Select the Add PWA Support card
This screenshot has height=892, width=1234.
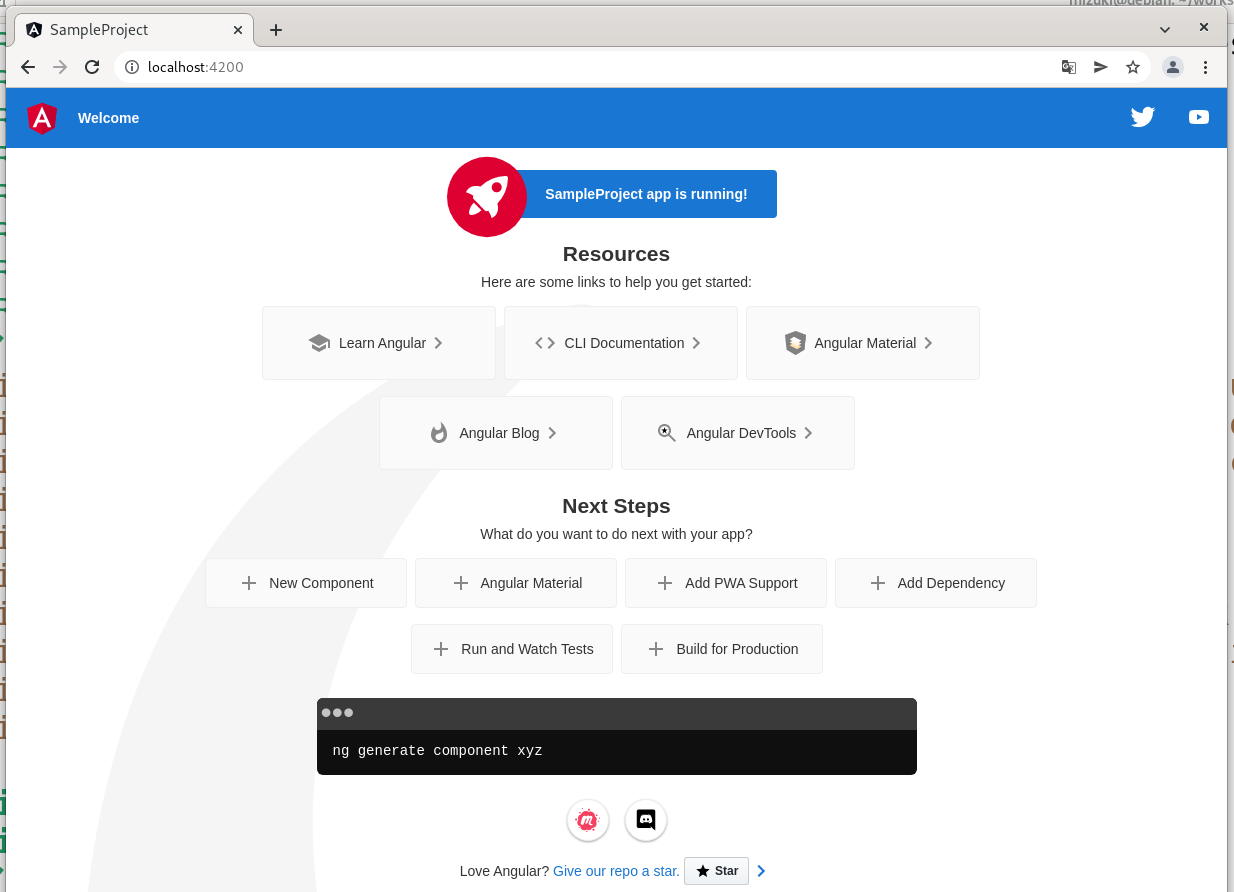[x=726, y=583]
